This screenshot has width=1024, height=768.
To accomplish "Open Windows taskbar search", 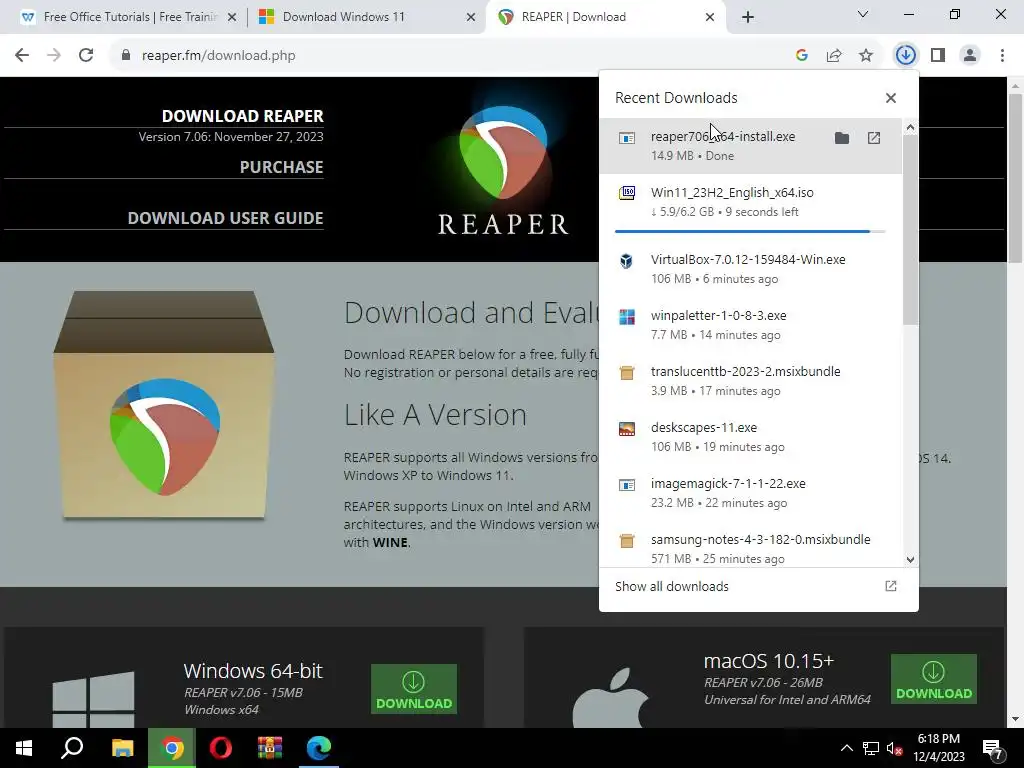I will (72, 748).
